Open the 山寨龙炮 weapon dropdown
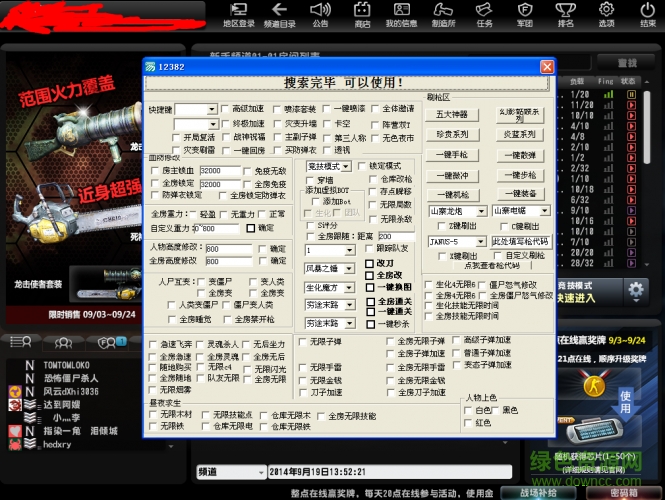 point(479,211)
